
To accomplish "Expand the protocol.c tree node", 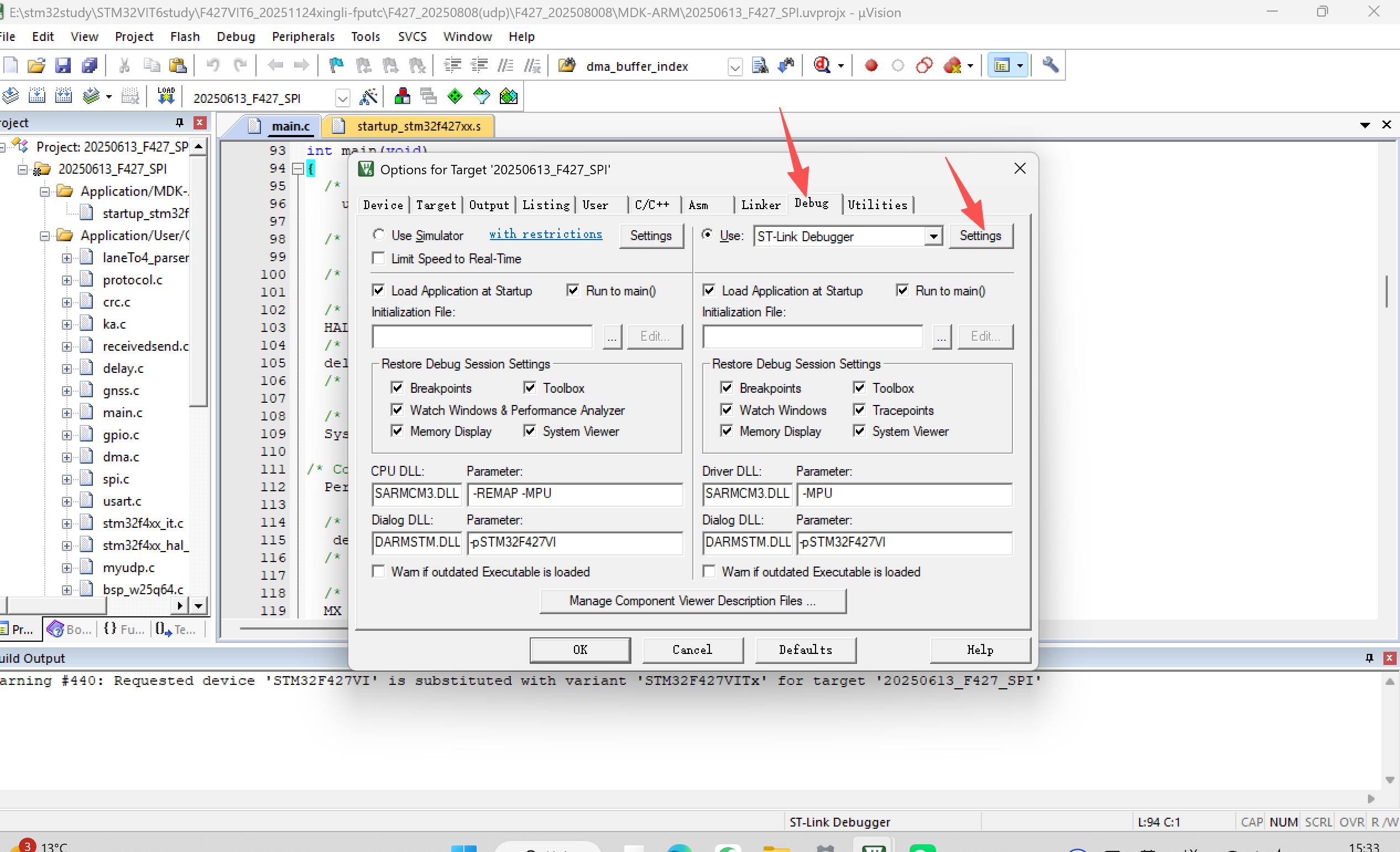I will 67,280.
